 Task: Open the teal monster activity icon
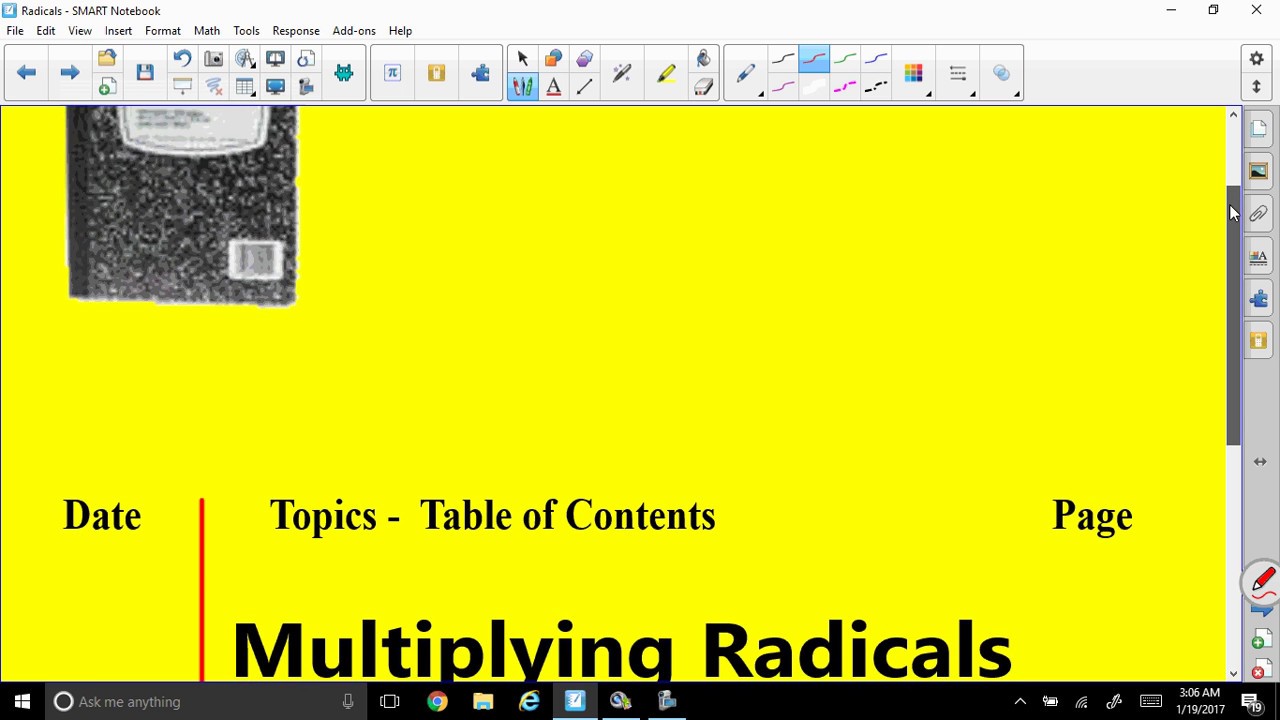coord(344,72)
